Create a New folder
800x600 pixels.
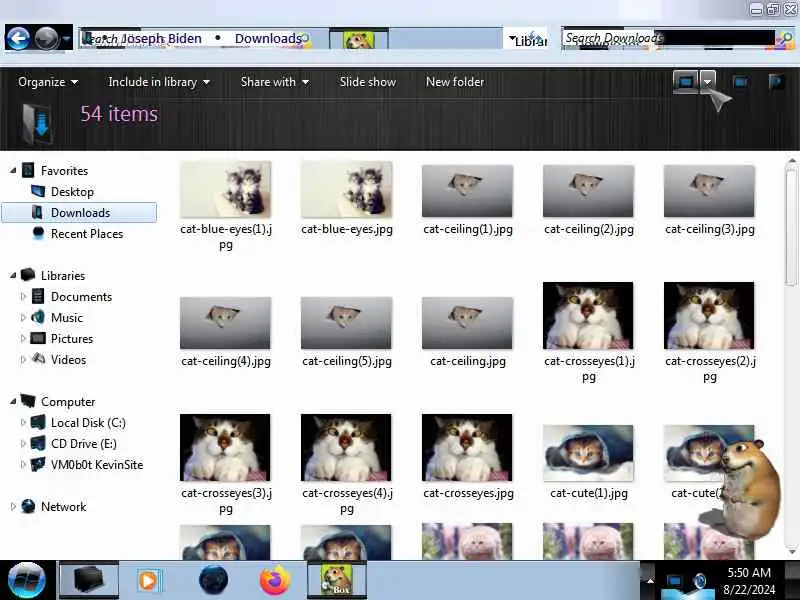[455, 82]
